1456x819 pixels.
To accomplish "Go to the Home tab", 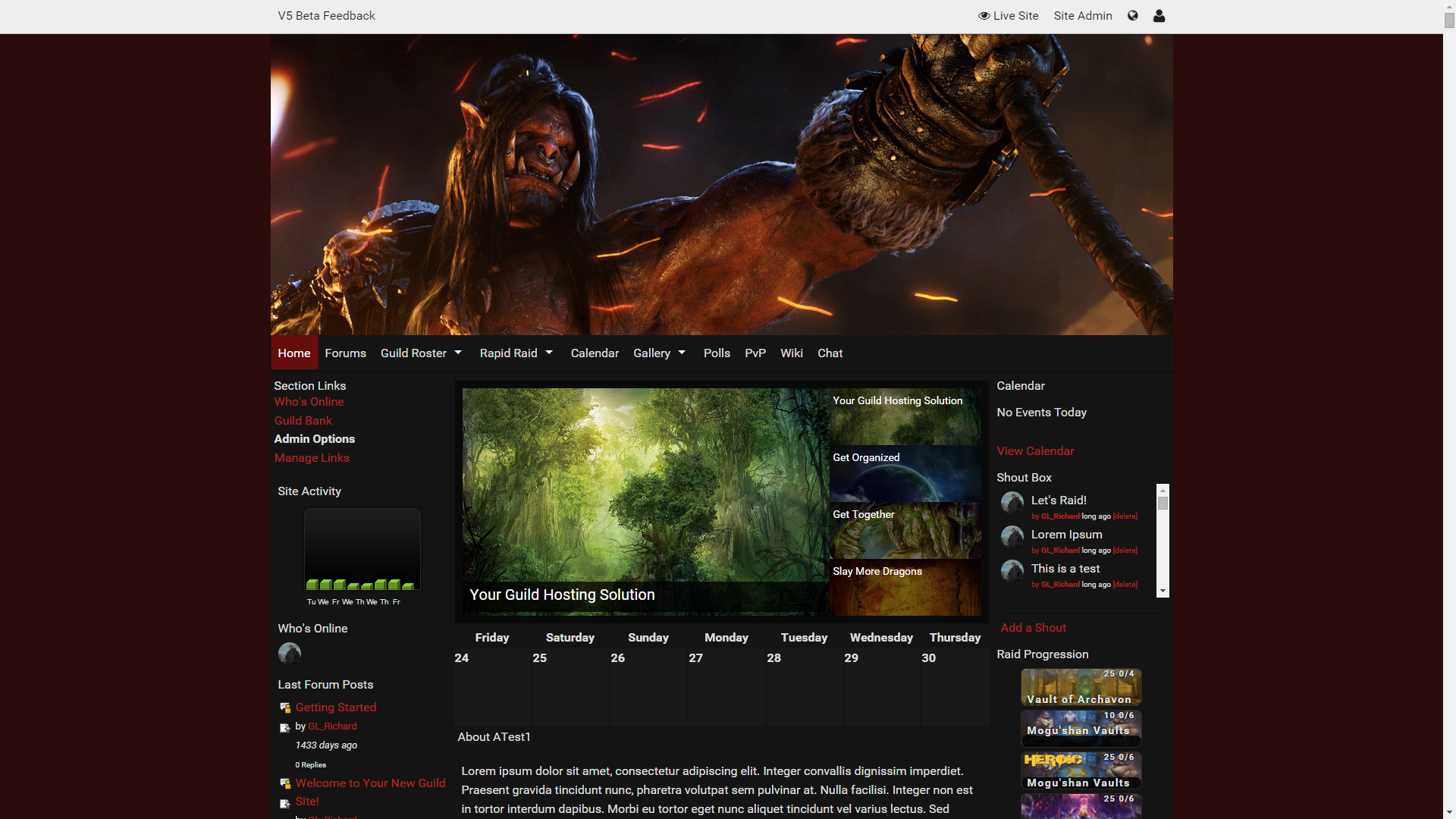I will (294, 353).
